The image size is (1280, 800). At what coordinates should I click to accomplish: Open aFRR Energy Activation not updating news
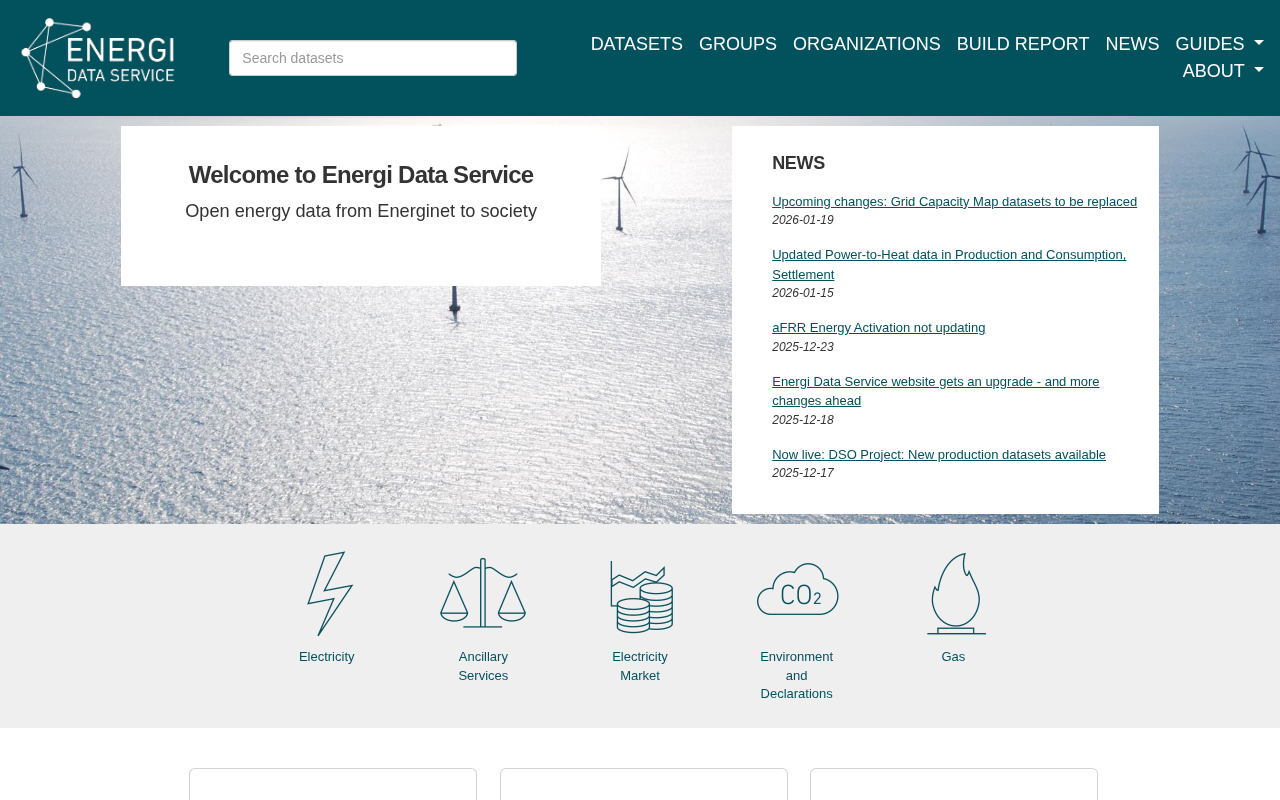click(878, 328)
